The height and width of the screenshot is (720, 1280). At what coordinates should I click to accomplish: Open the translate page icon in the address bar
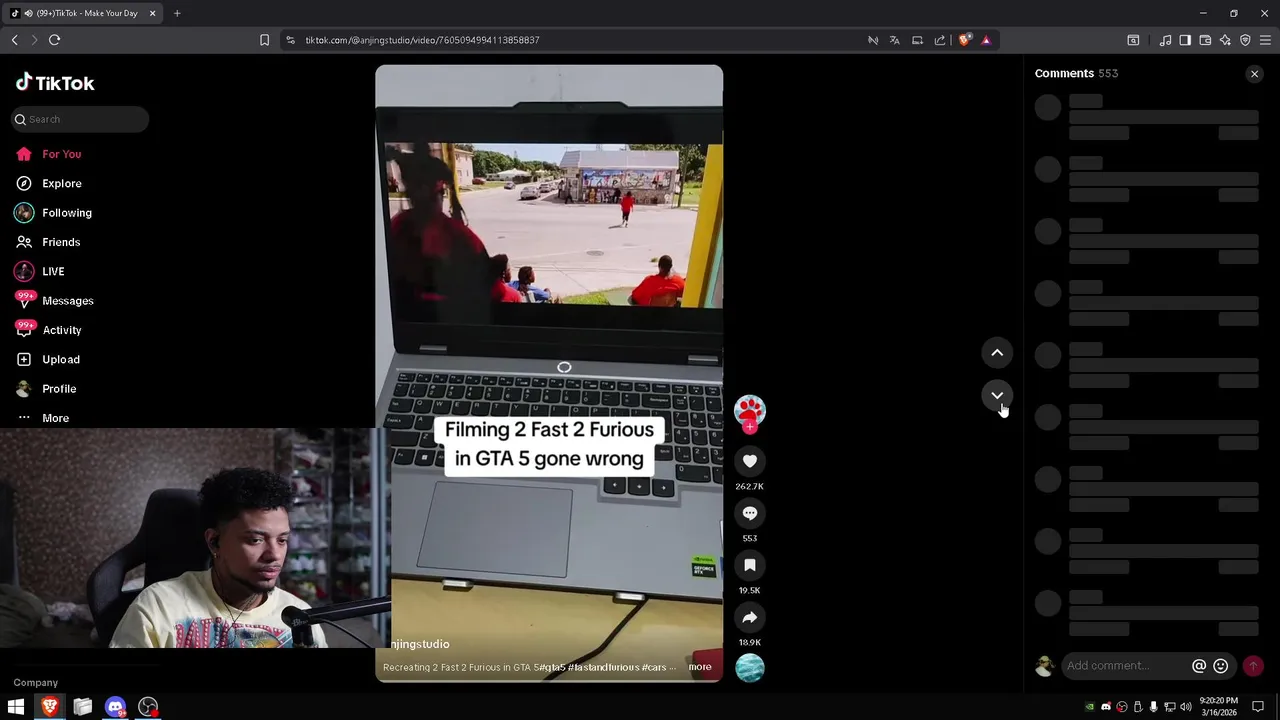click(x=895, y=40)
